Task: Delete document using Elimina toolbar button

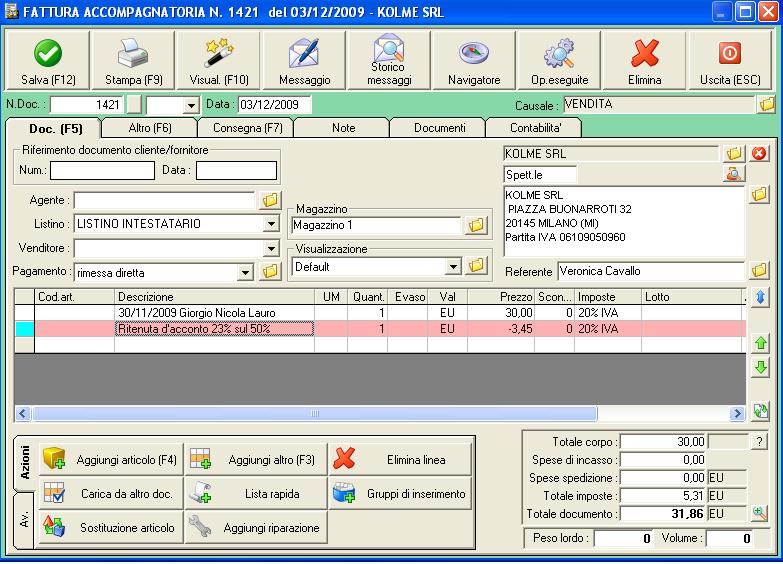Action: coord(645,61)
